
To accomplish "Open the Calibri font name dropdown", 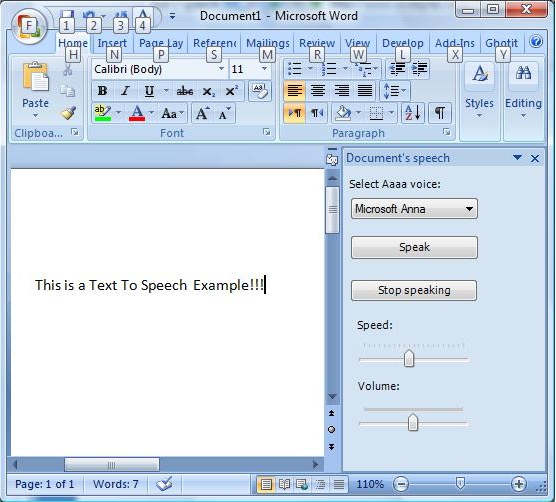I will pyautogui.click(x=221, y=69).
